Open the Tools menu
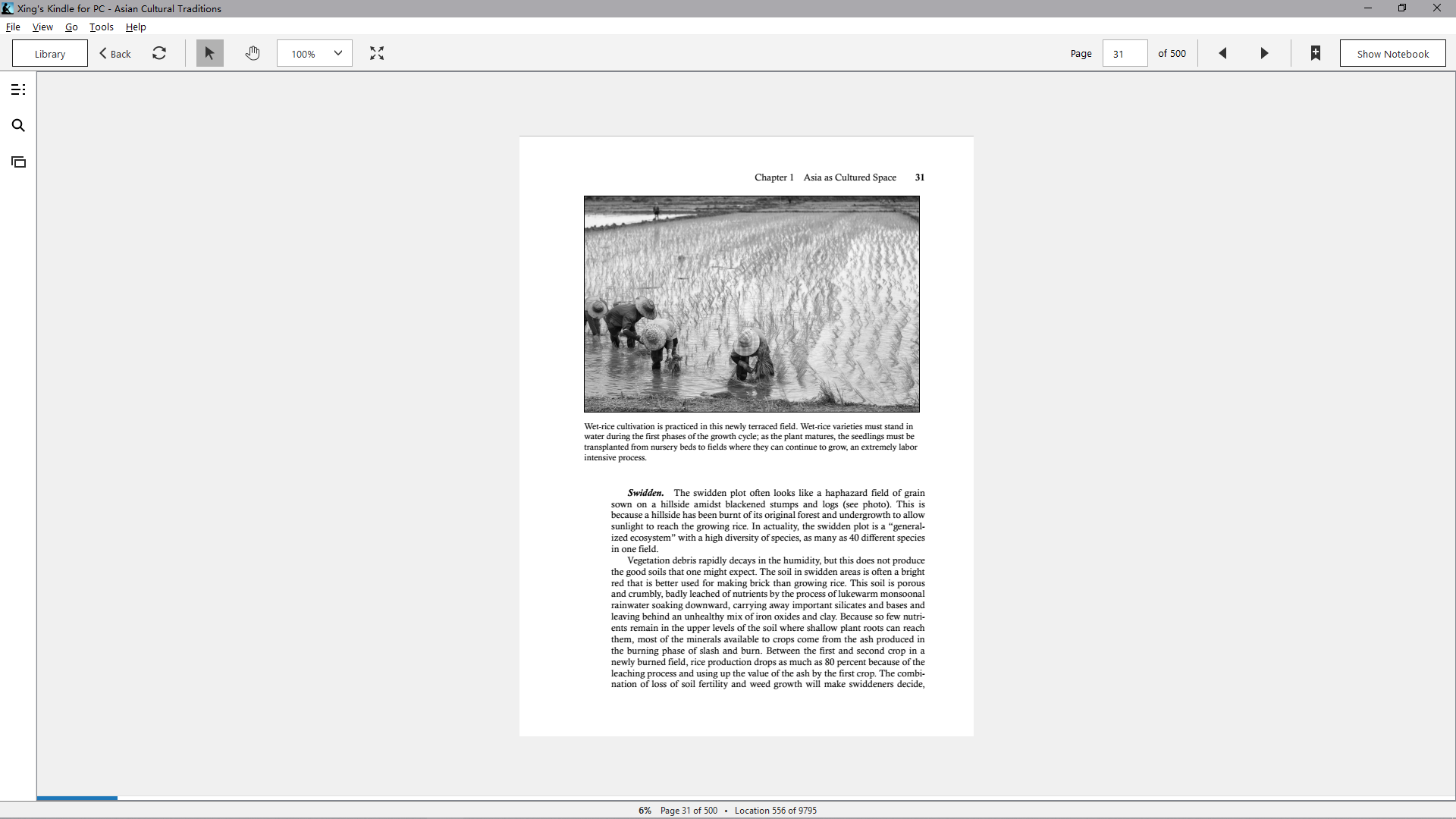This screenshot has width=1456, height=819. click(102, 27)
